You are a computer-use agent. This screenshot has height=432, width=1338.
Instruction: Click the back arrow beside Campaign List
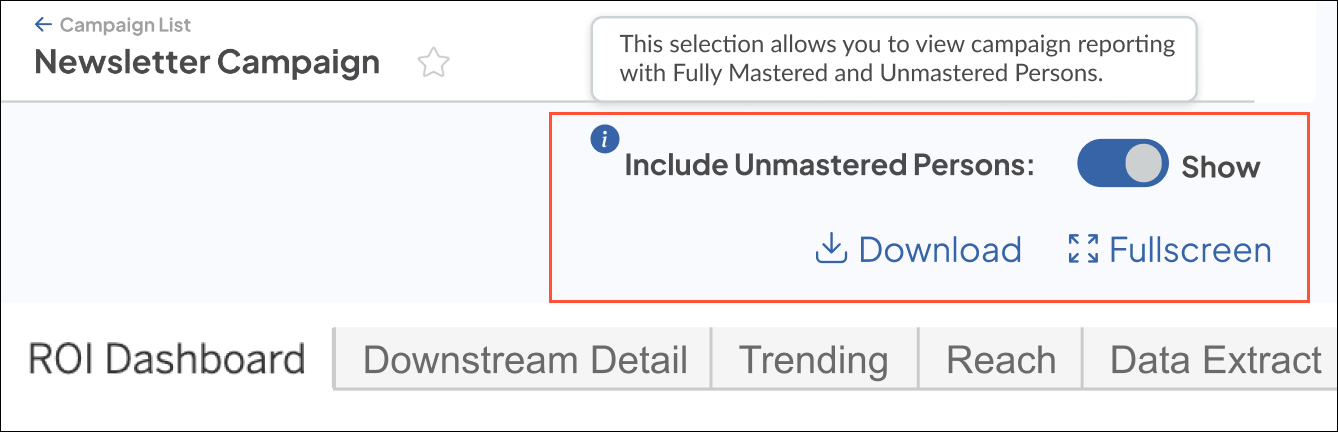click(43, 24)
